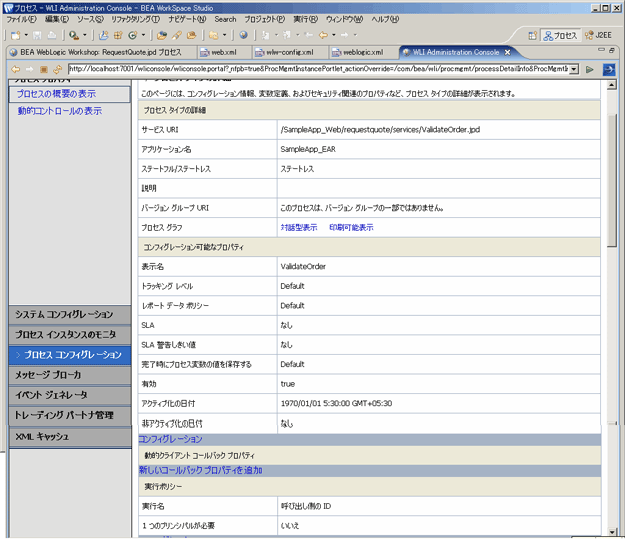
Task: Switch to the wlw-config.xml editor tab
Action: 290,52
